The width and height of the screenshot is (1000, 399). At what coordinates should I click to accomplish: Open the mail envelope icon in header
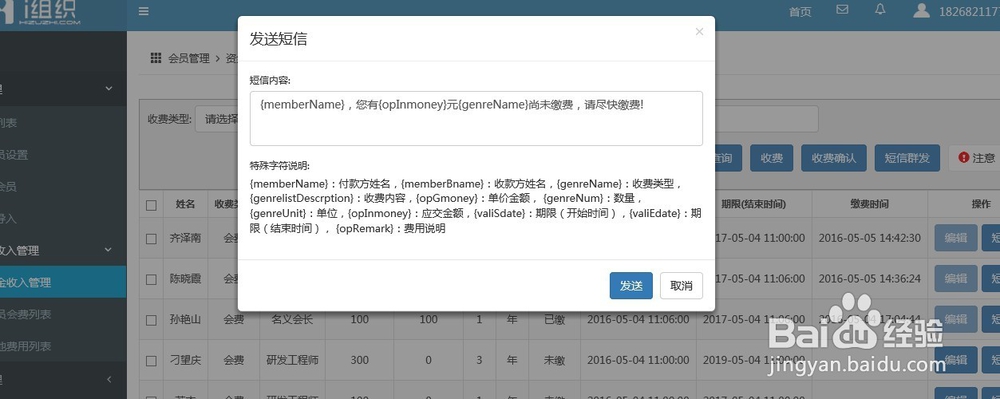click(x=842, y=10)
